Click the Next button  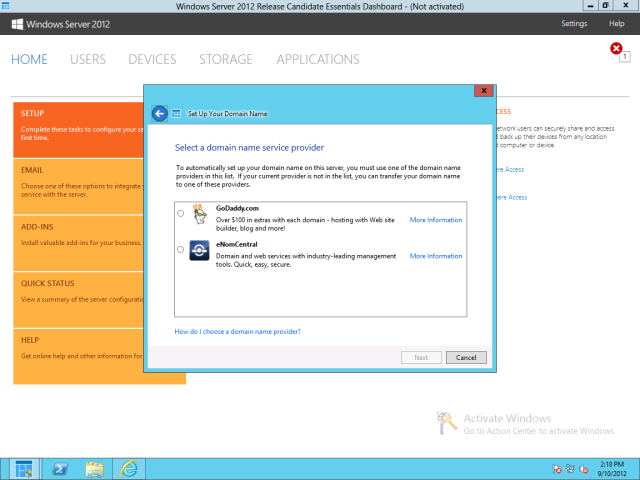click(x=421, y=358)
